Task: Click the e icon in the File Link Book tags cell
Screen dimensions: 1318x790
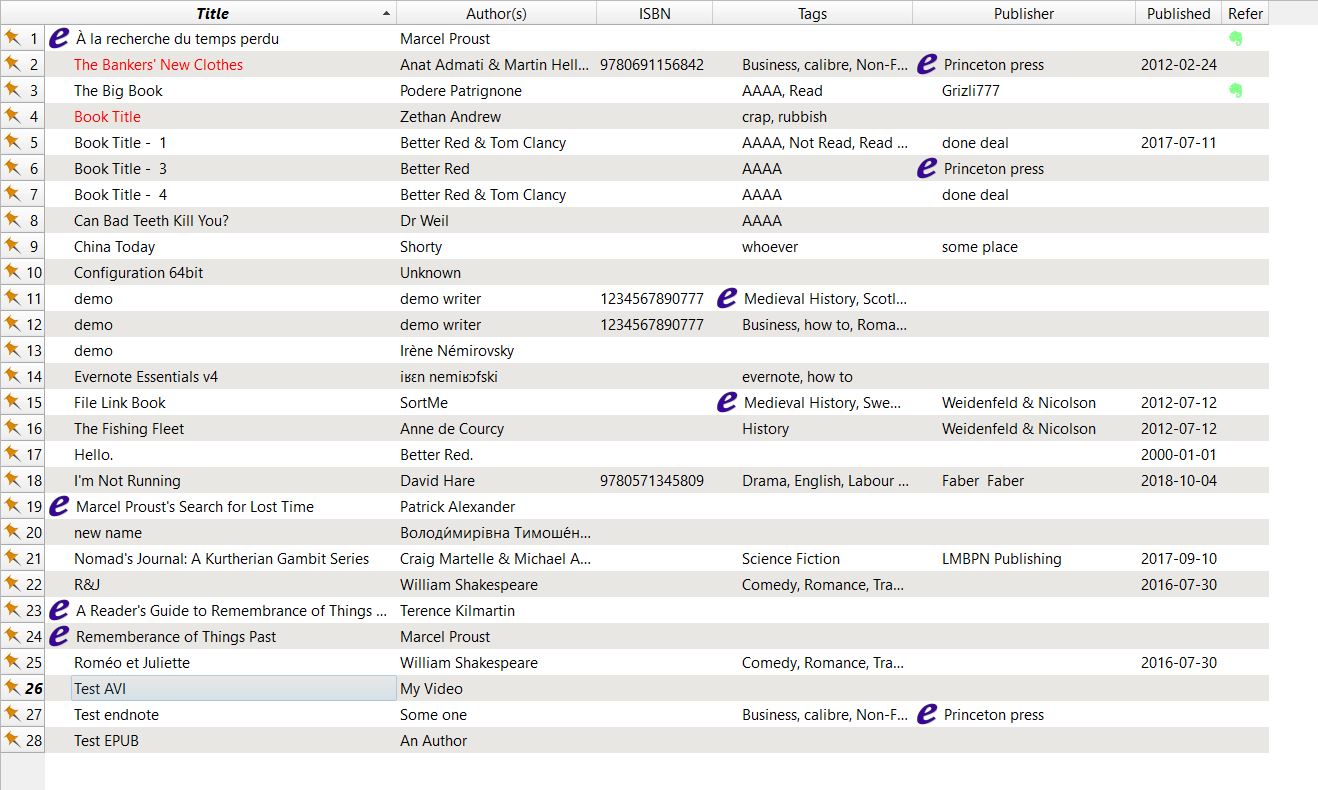Action: [x=727, y=402]
